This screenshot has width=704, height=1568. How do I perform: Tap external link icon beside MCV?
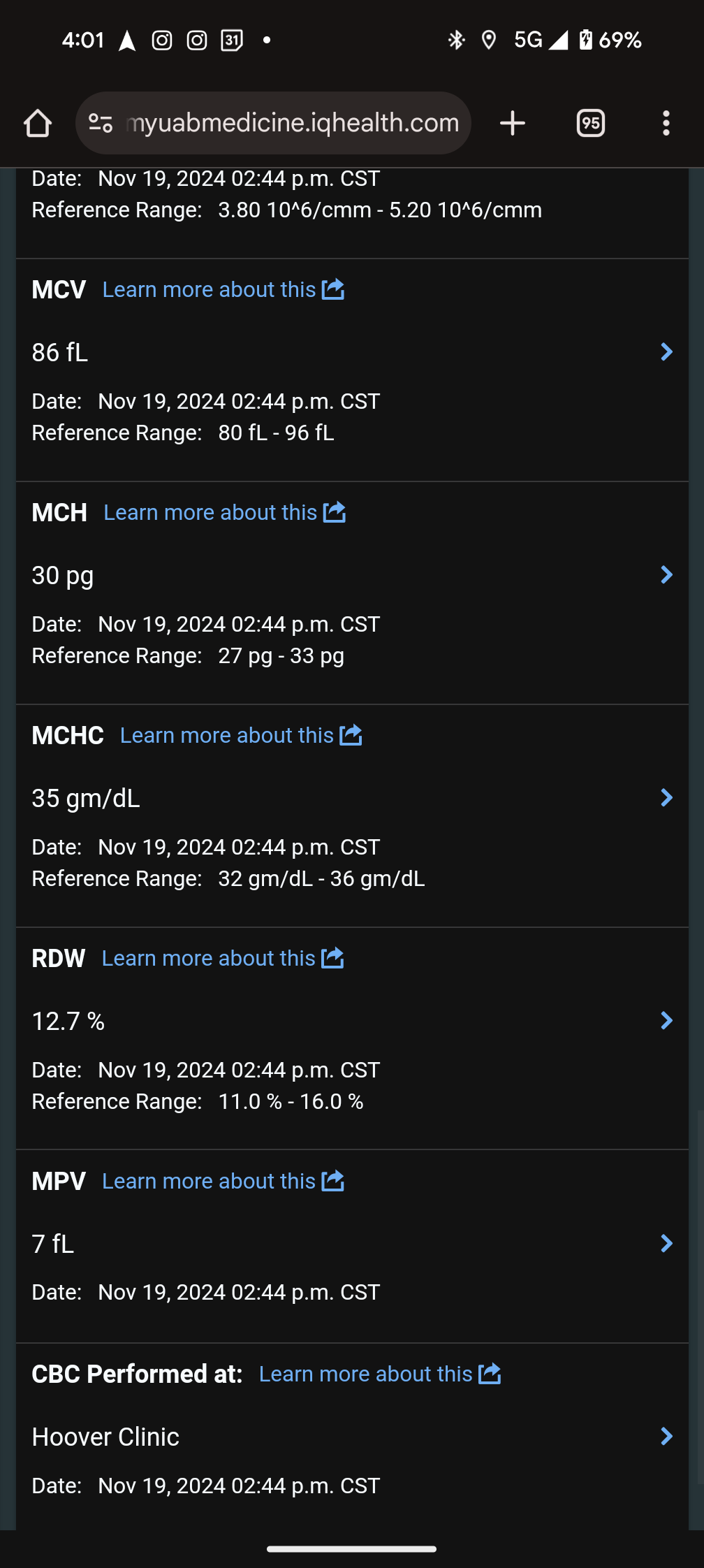click(x=333, y=289)
